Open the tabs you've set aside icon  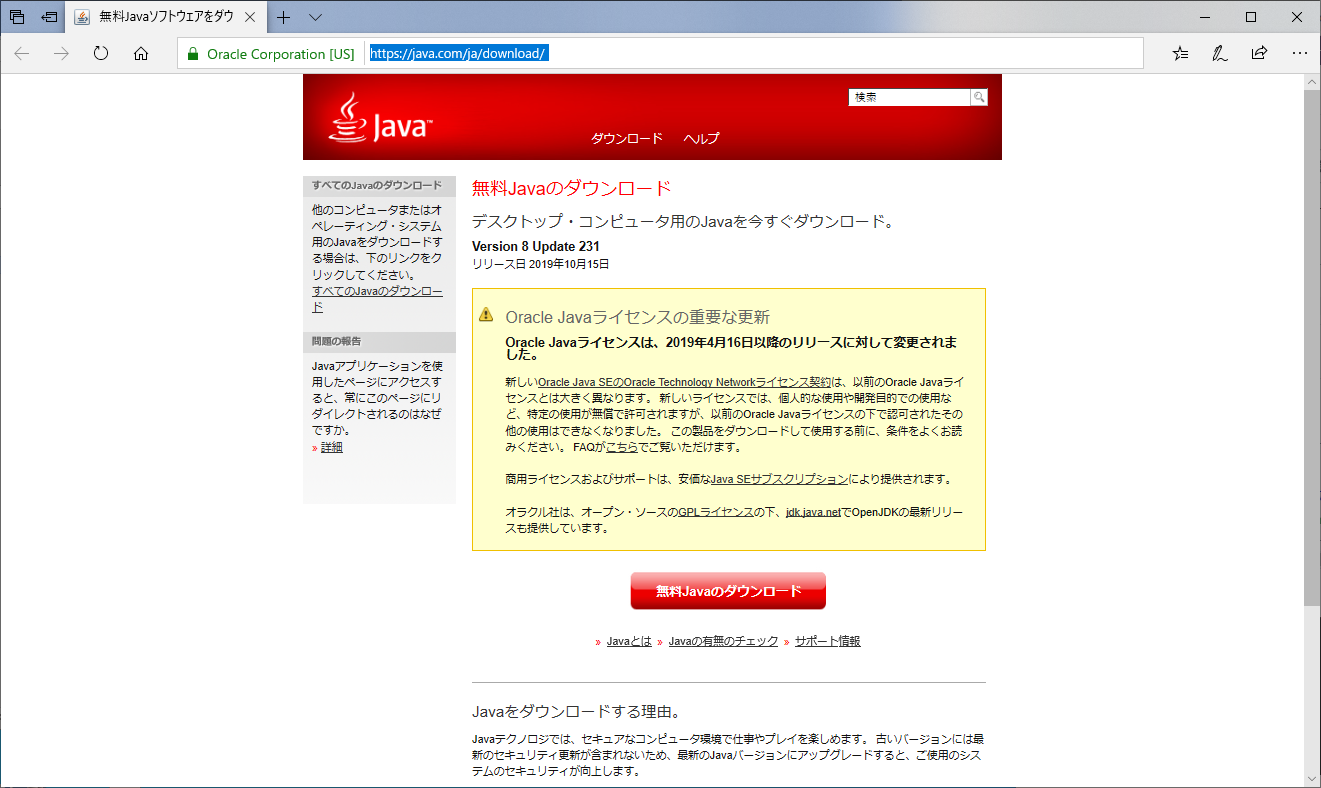click(17, 17)
